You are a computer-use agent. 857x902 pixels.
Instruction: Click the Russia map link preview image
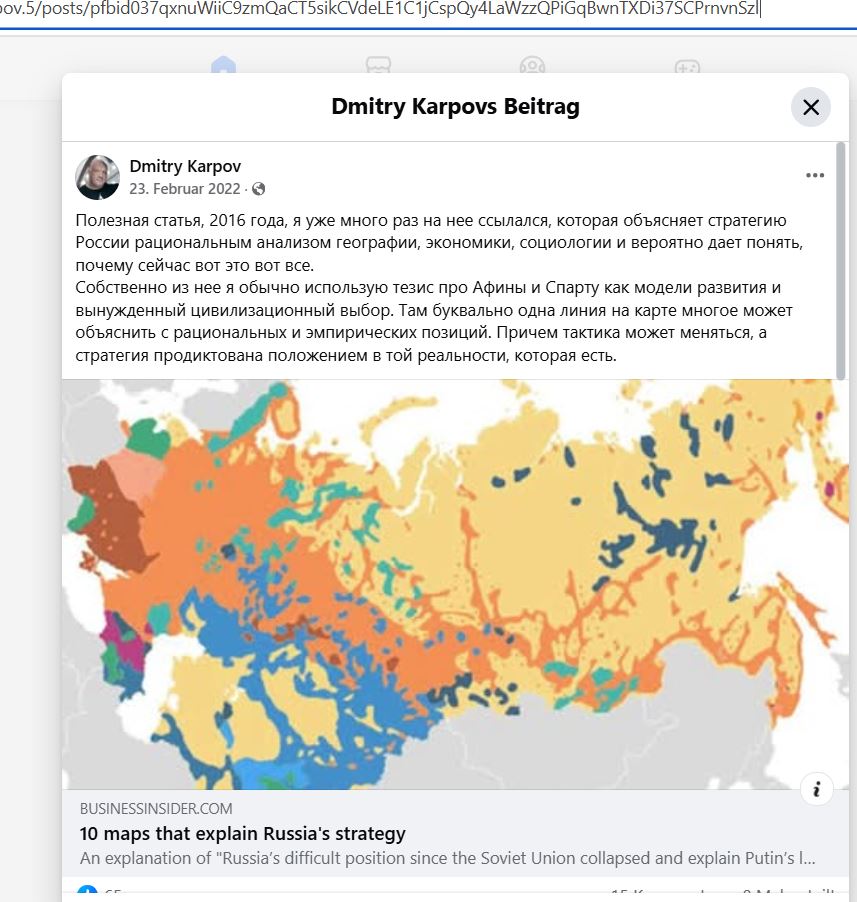coord(455,584)
